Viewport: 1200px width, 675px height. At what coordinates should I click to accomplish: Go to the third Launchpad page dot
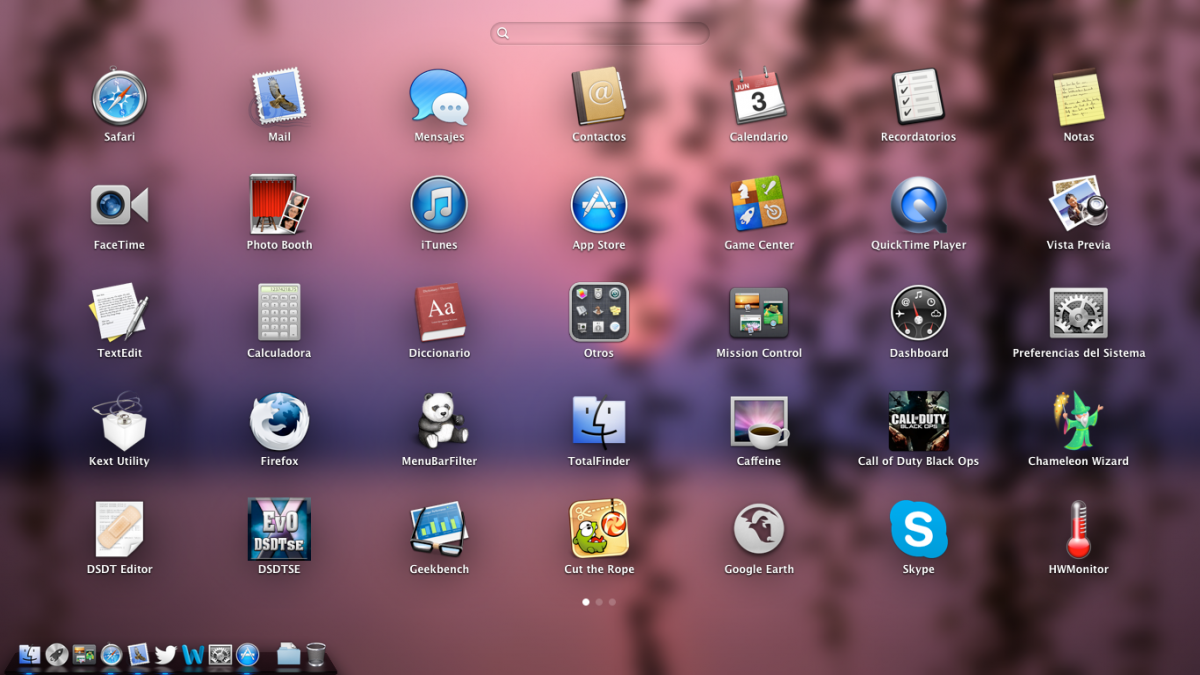(612, 602)
